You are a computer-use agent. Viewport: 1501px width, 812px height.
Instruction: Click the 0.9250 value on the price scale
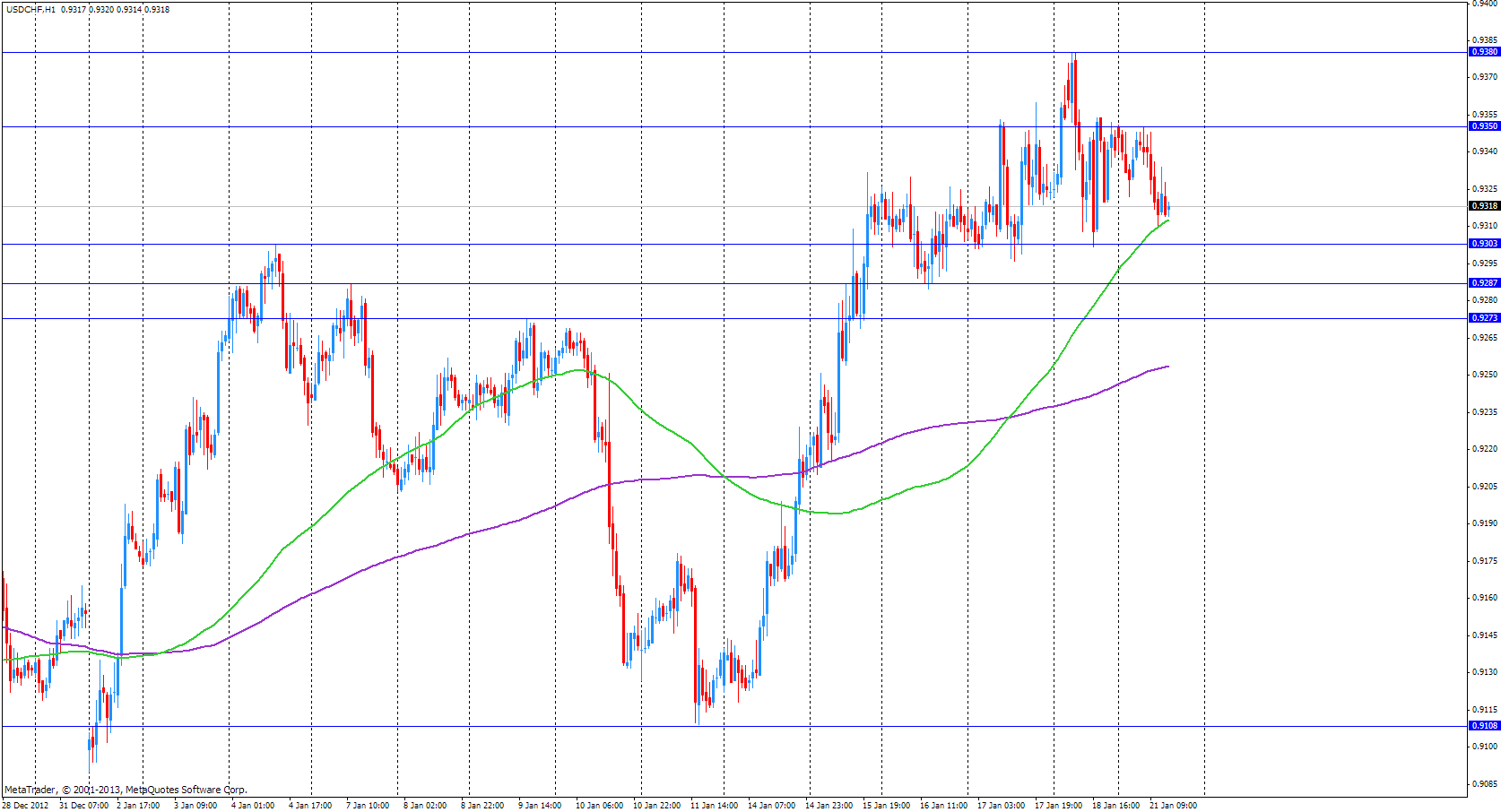click(x=1485, y=375)
